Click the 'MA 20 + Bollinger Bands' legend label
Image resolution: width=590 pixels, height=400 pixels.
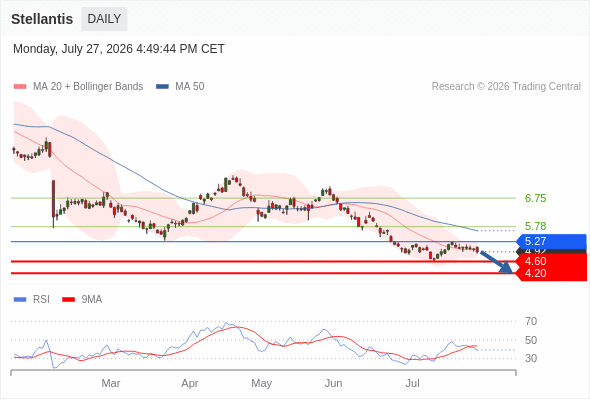(x=88, y=87)
